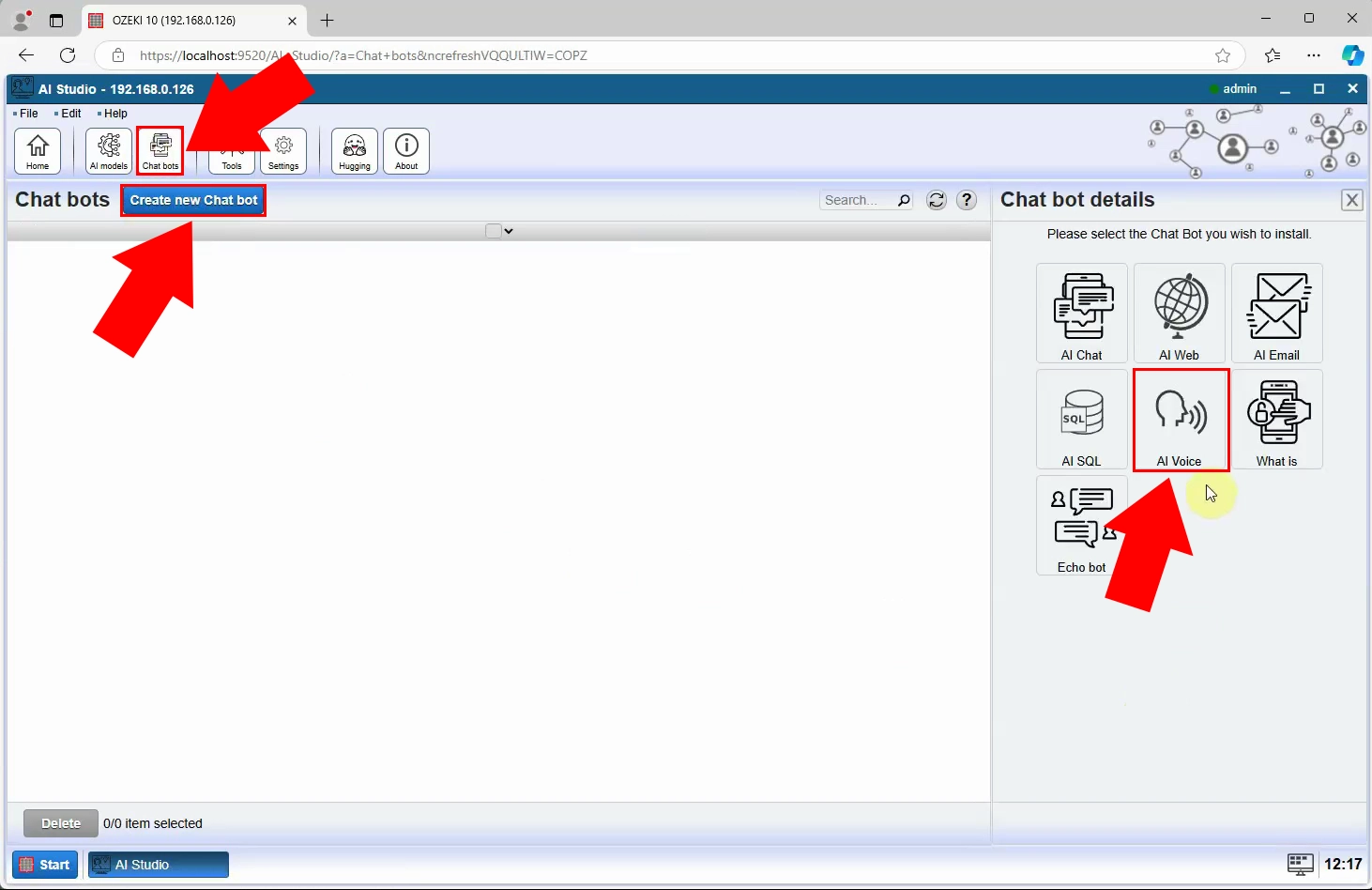The image size is (1372, 890).
Task: Open the taskbar keyboard icon
Action: (x=1300, y=864)
